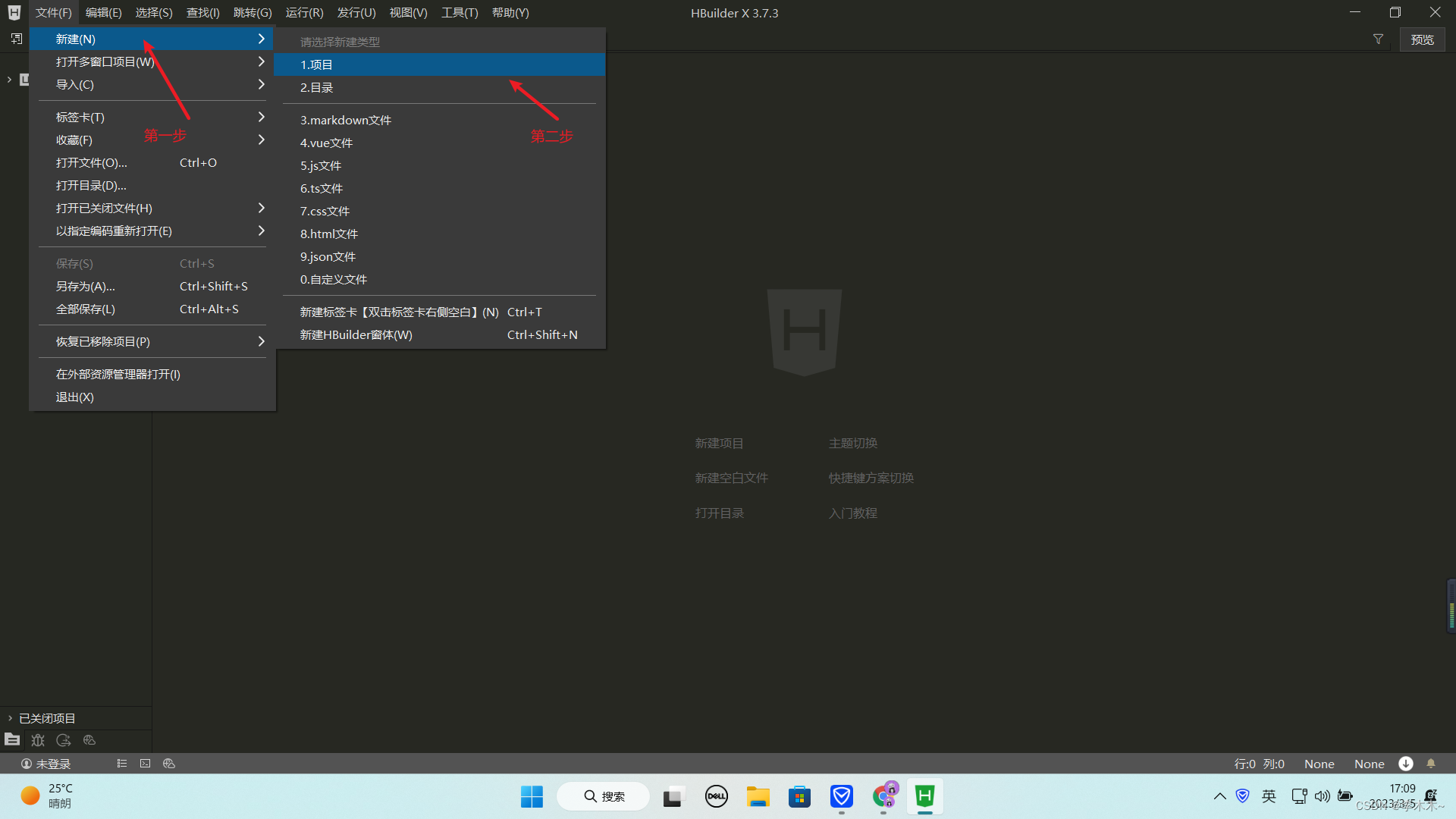Click the 入门教程 link
1456x819 pixels.
point(852,513)
